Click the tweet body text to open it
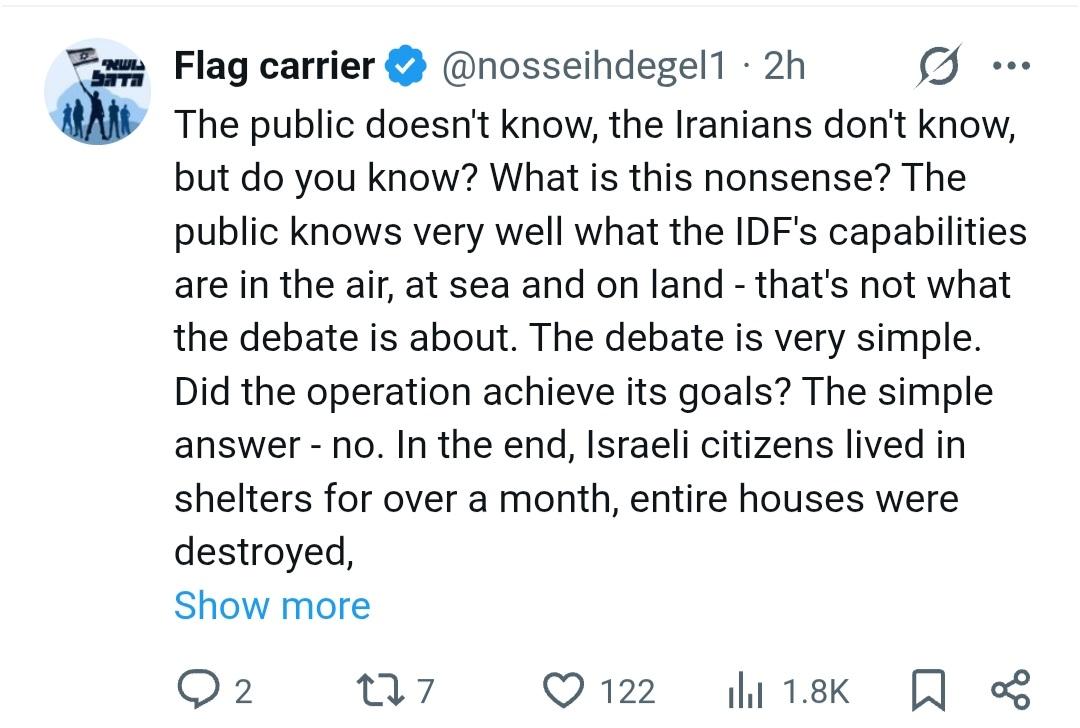 pyautogui.click(x=590, y=338)
